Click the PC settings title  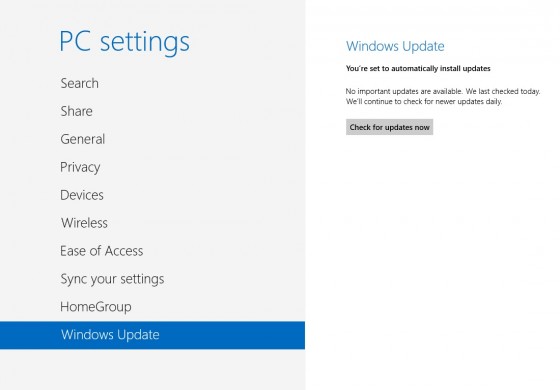[x=124, y=42]
